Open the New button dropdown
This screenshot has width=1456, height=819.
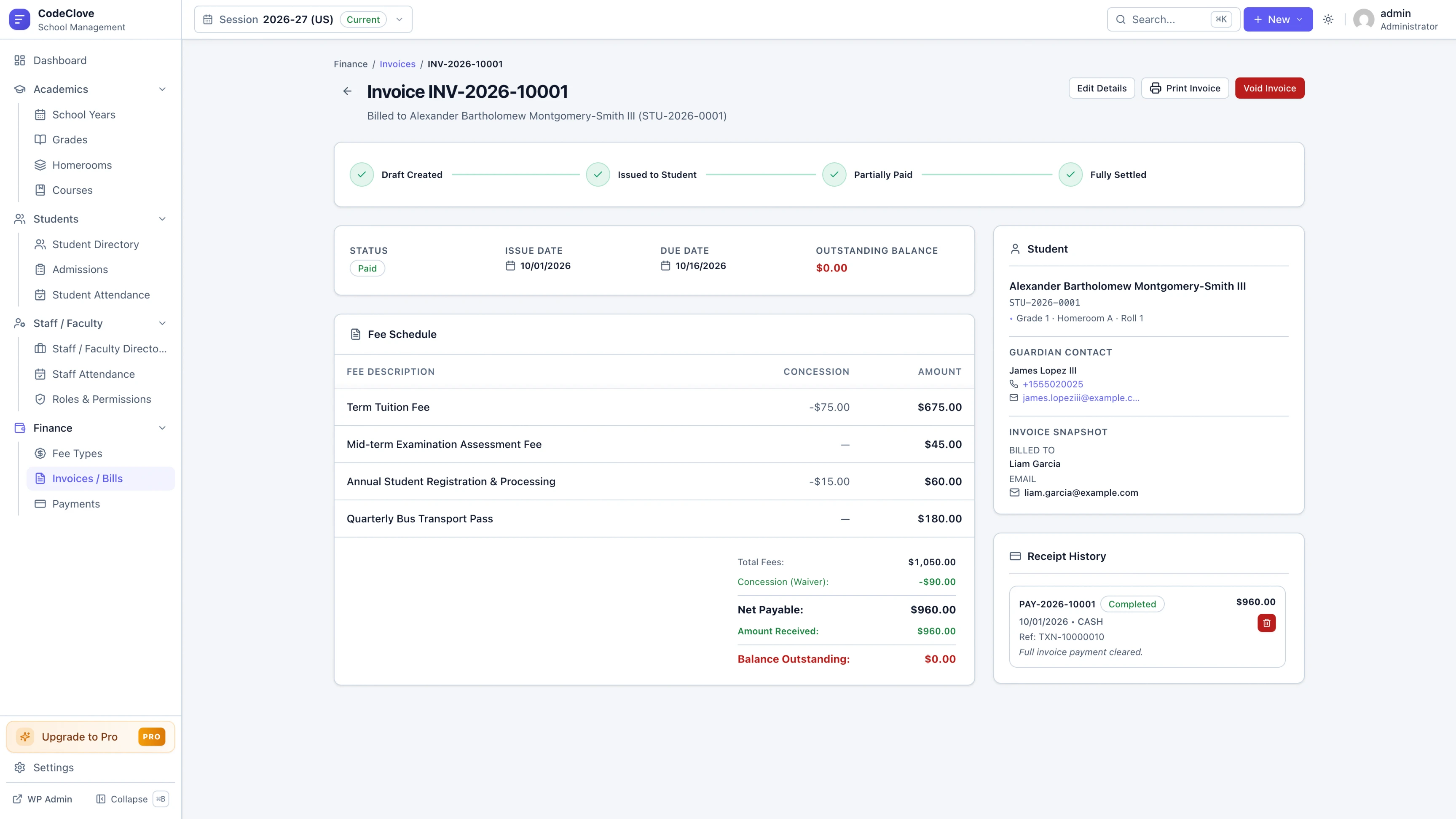point(1277,19)
